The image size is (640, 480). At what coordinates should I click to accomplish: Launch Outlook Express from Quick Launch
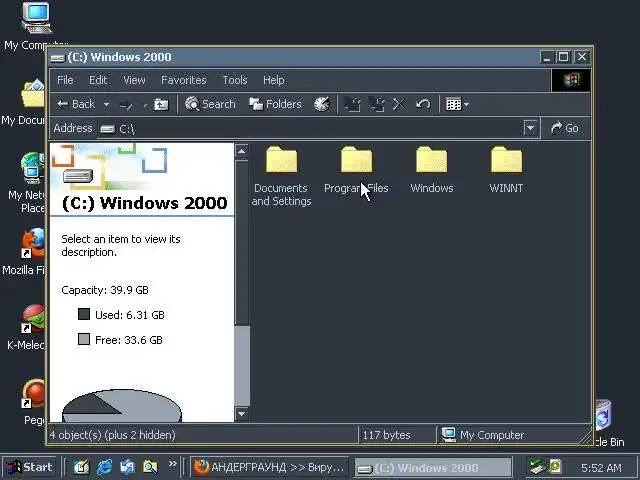[x=127, y=467]
